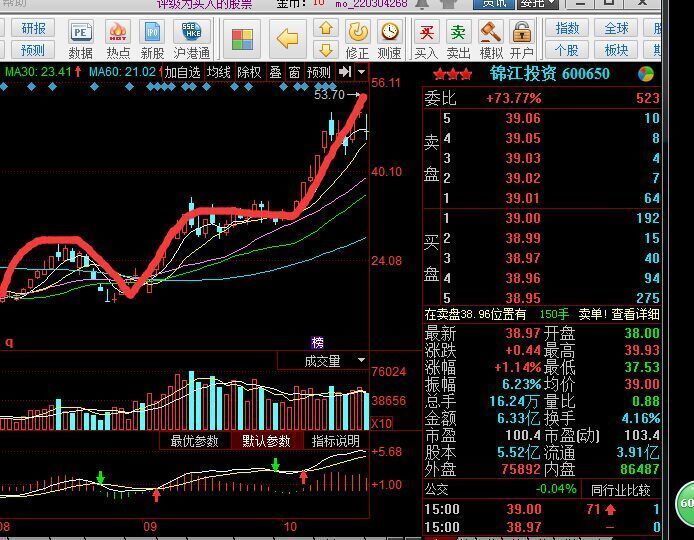Select the 默认参数 (Default parameters) tab
Image resolution: width=694 pixels, height=540 pixels.
point(266,441)
